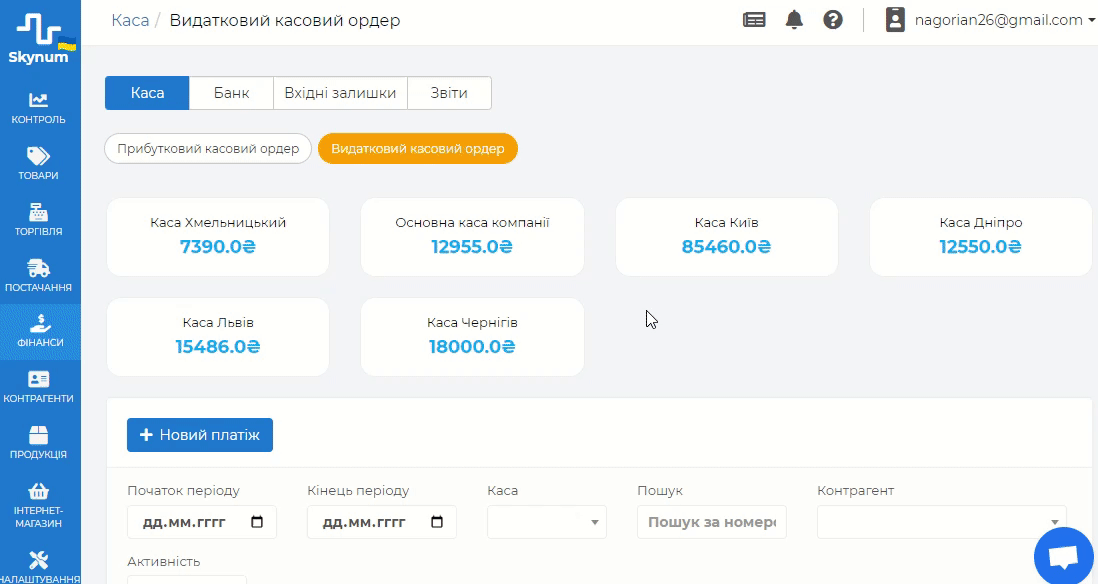Click the notifications bell icon
Image resolution: width=1098 pixels, height=584 pixels.
tap(794, 20)
